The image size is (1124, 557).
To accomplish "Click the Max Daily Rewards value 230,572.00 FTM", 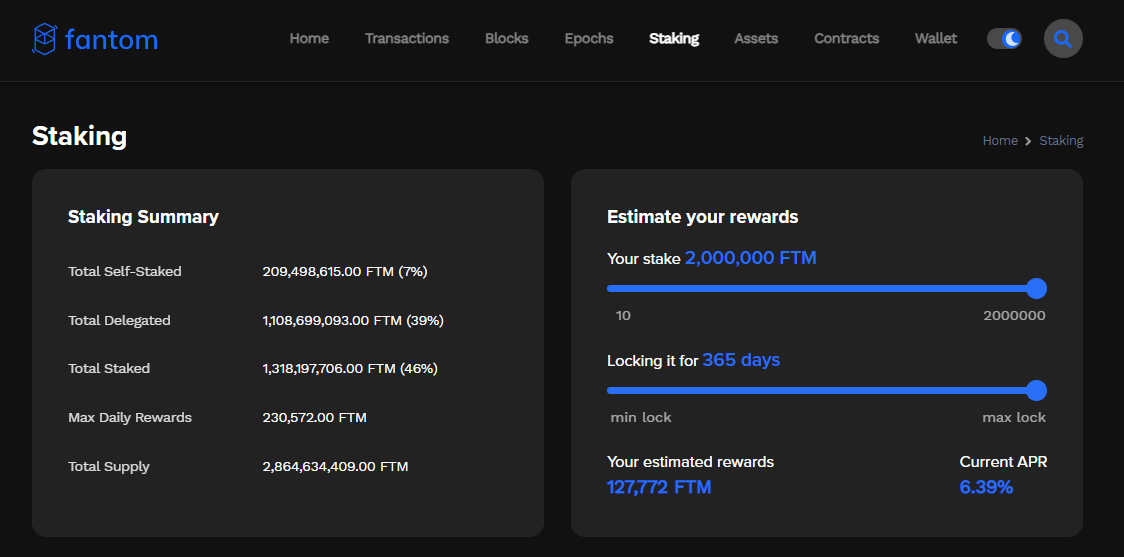I will 315,417.
